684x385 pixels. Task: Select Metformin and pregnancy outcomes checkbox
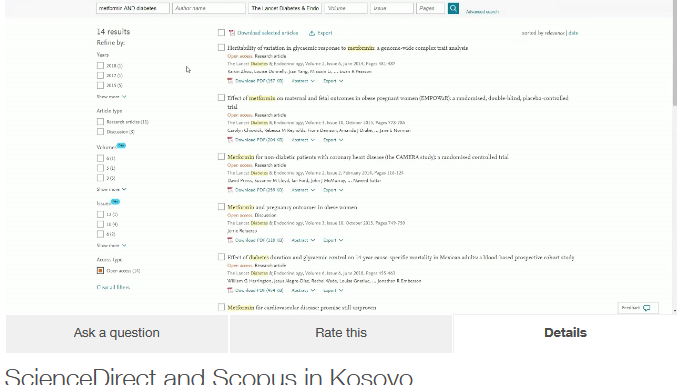coord(222,207)
